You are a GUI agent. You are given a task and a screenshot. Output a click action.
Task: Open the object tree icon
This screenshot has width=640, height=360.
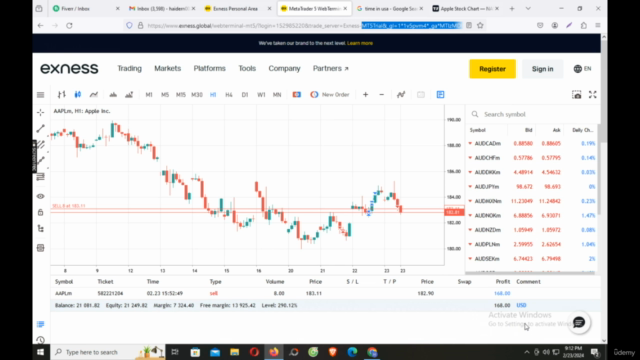click(x=40, y=229)
